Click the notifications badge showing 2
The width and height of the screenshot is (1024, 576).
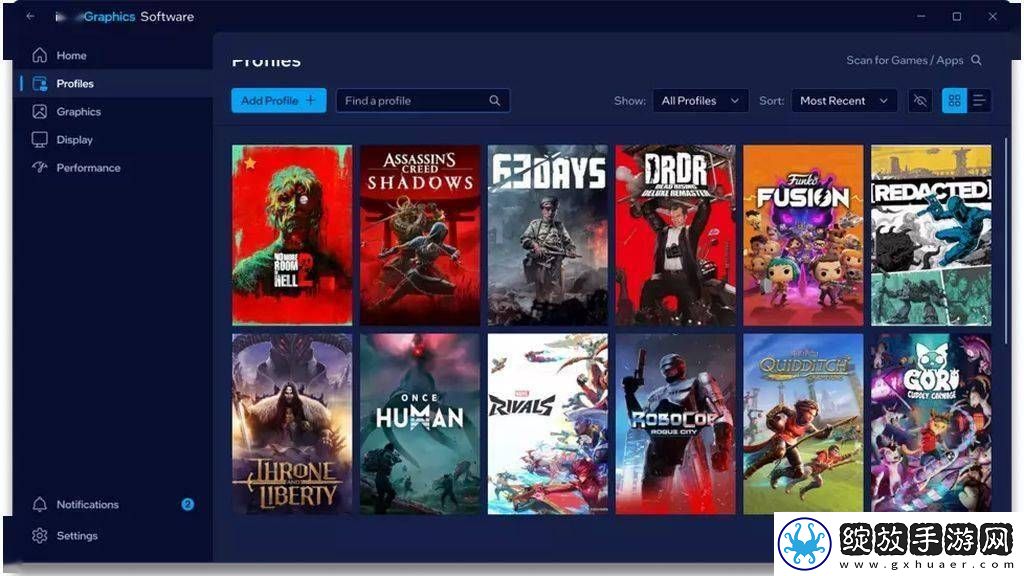[x=187, y=504]
